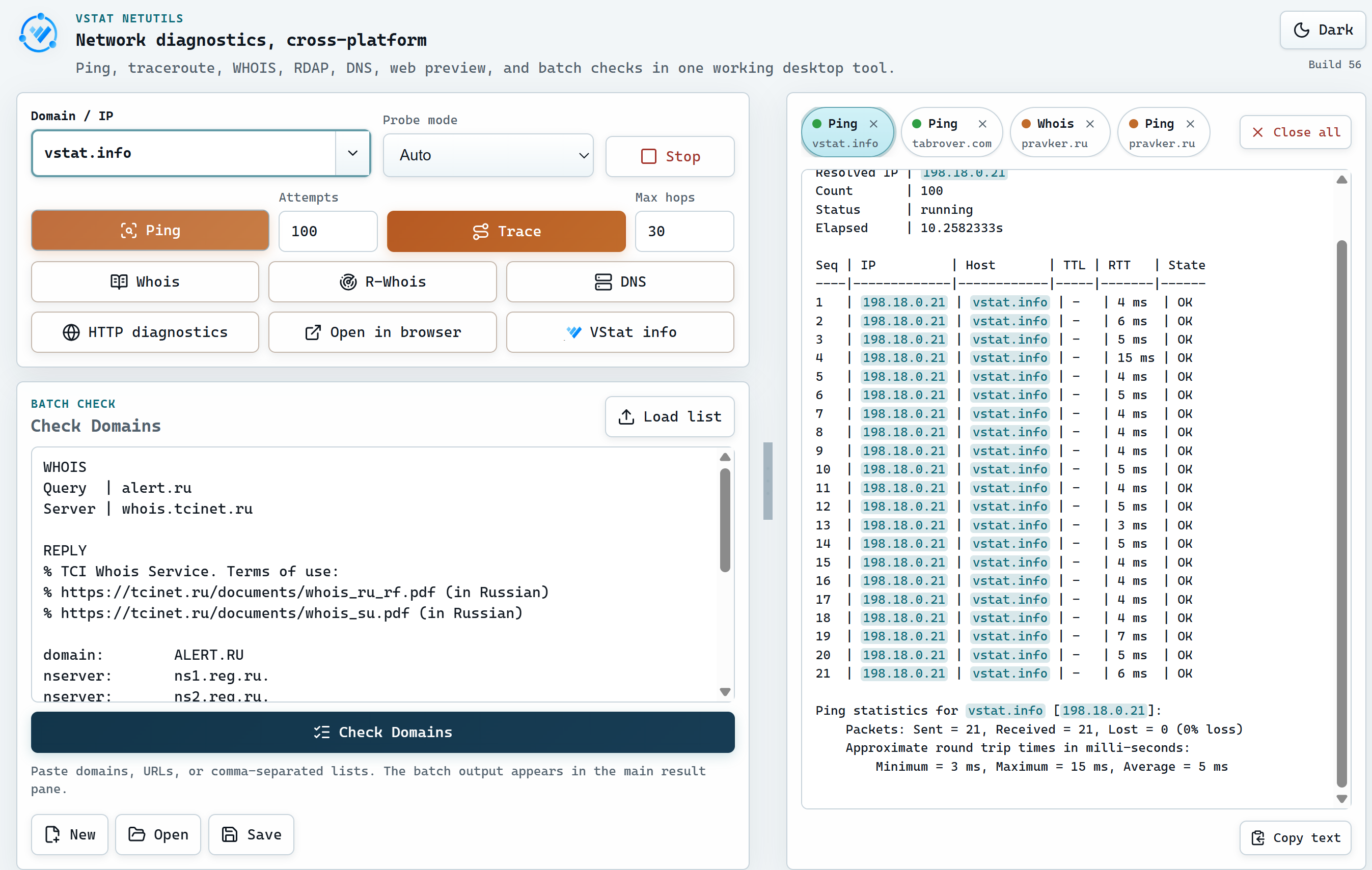Click the 'ALERT.RU' domain value
Image resolution: width=1372 pixels, height=870 pixels.
tap(208, 655)
